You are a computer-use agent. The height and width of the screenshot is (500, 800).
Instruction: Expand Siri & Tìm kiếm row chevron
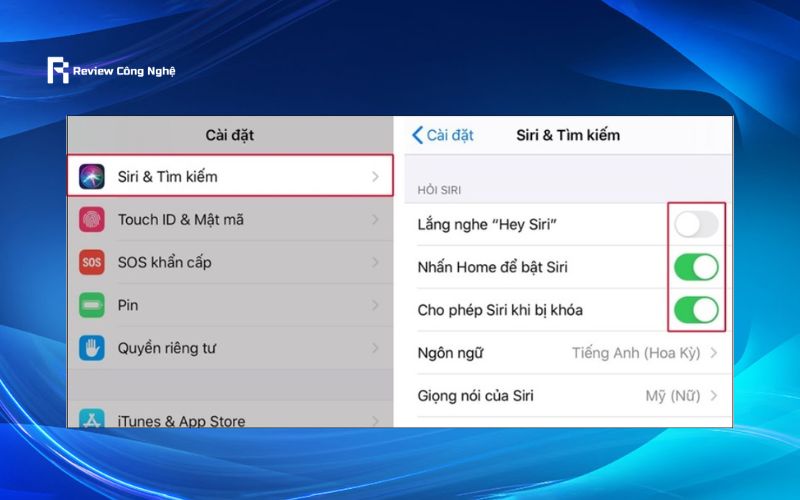[x=376, y=177]
